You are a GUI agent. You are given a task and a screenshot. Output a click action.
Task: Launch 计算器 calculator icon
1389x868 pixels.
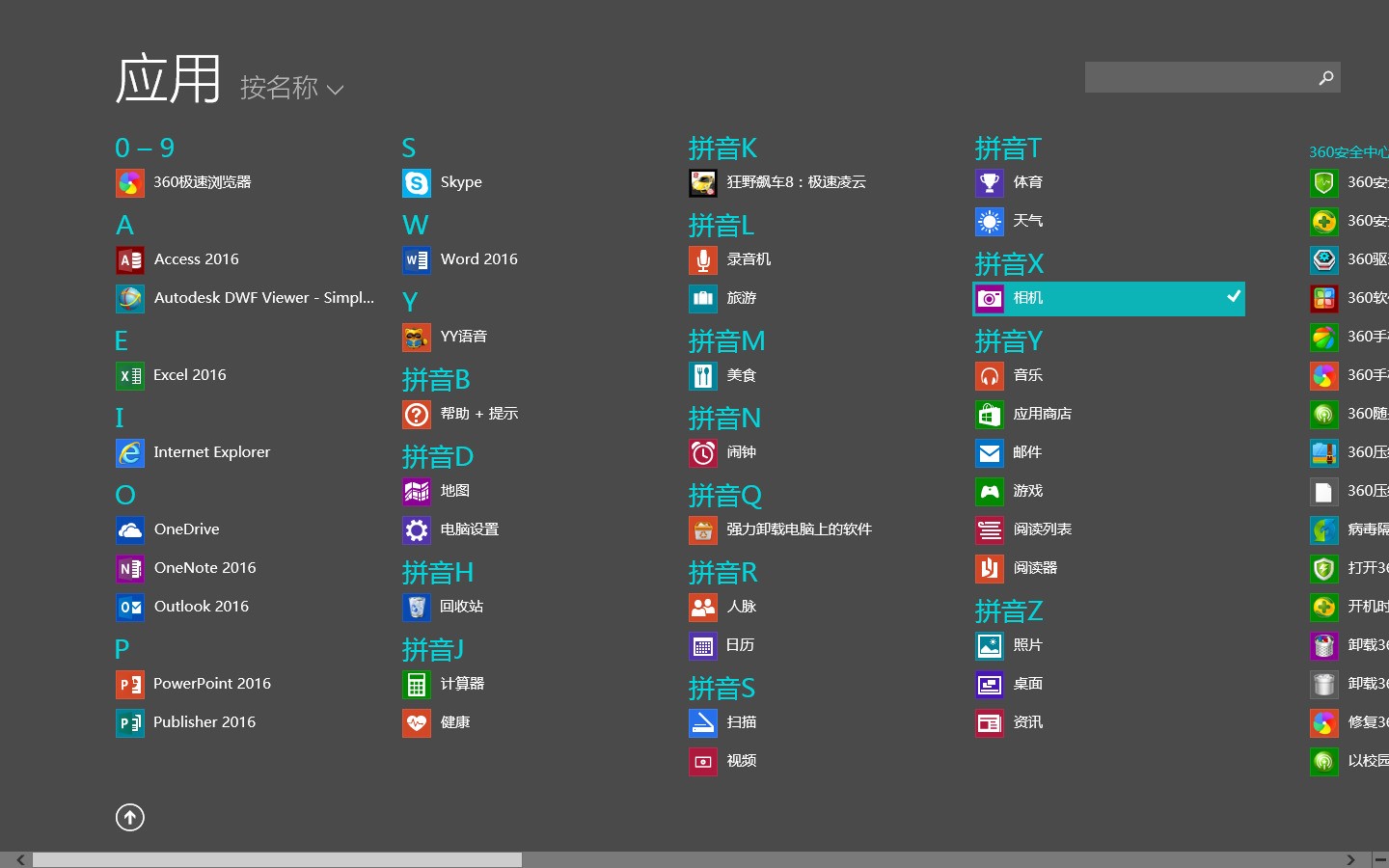coord(417,684)
